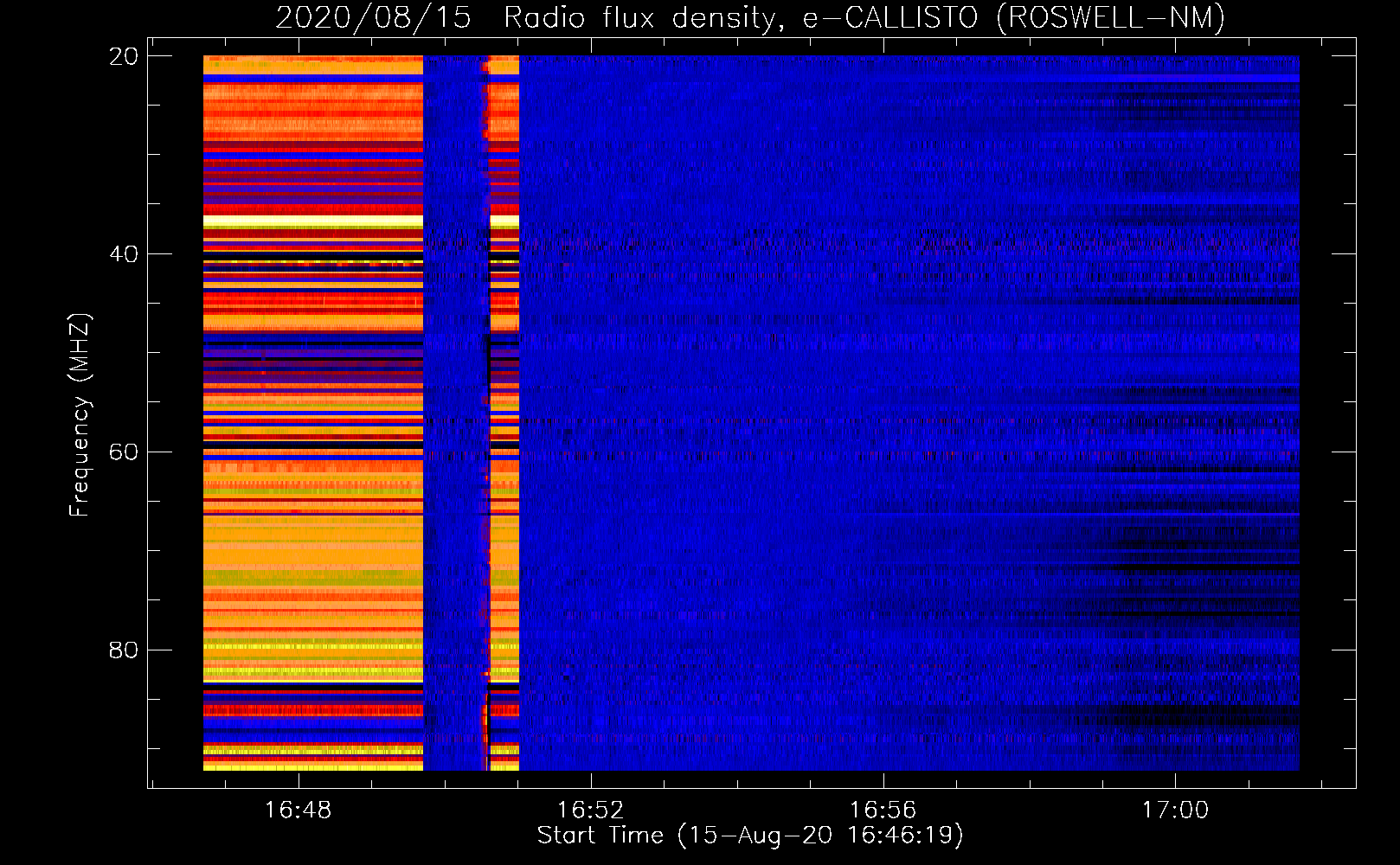Screen dimensions: 1400x865
Task: Click the 60 frequency tick label
Action: click(x=124, y=452)
